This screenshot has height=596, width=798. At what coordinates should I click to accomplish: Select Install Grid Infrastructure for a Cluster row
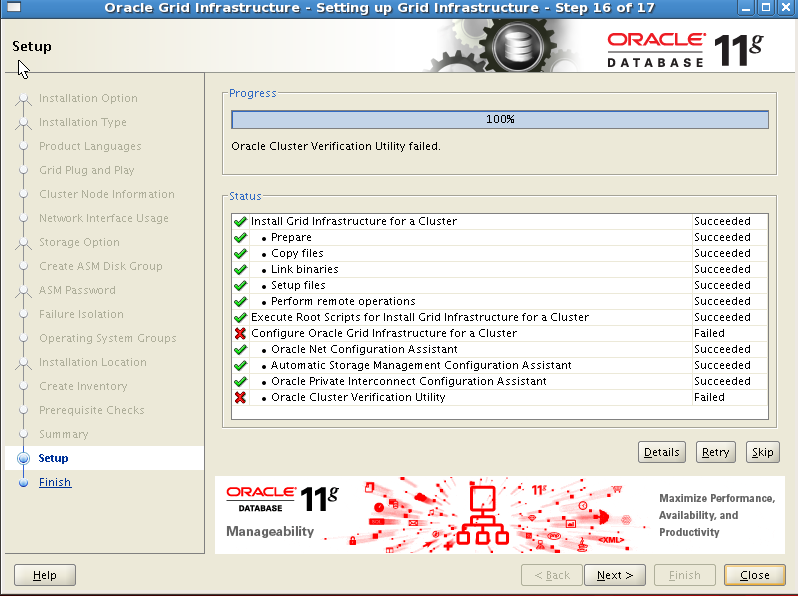pos(500,221)
